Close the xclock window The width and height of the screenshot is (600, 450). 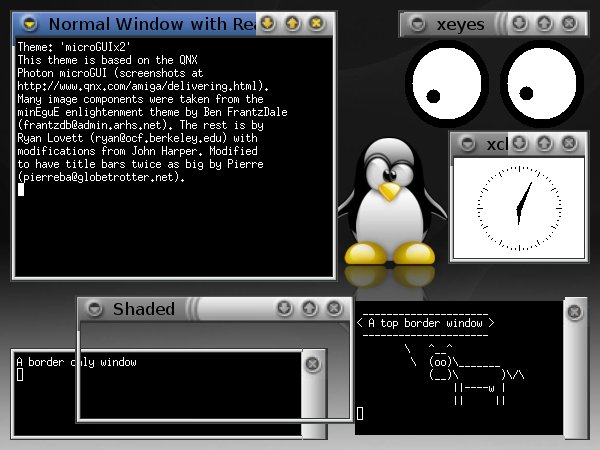click(x=569, y=143)
